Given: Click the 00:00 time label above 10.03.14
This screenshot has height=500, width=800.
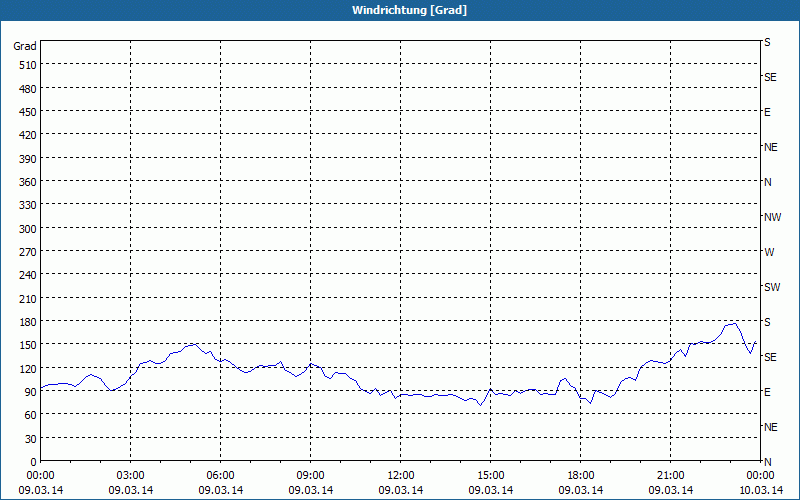Looking at the screenshot, I should 760,476.
